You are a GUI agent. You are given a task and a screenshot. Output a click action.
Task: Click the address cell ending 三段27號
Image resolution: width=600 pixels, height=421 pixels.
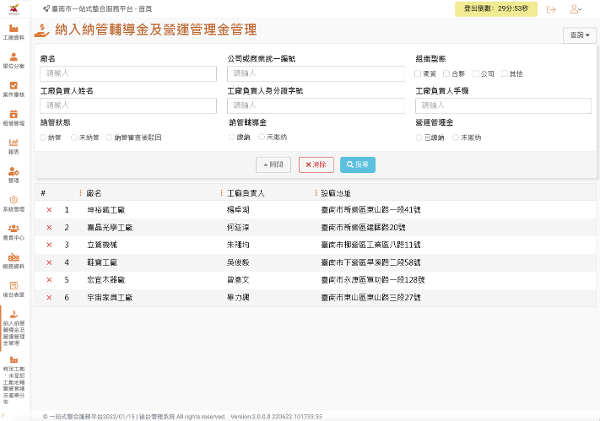point(371,297)
